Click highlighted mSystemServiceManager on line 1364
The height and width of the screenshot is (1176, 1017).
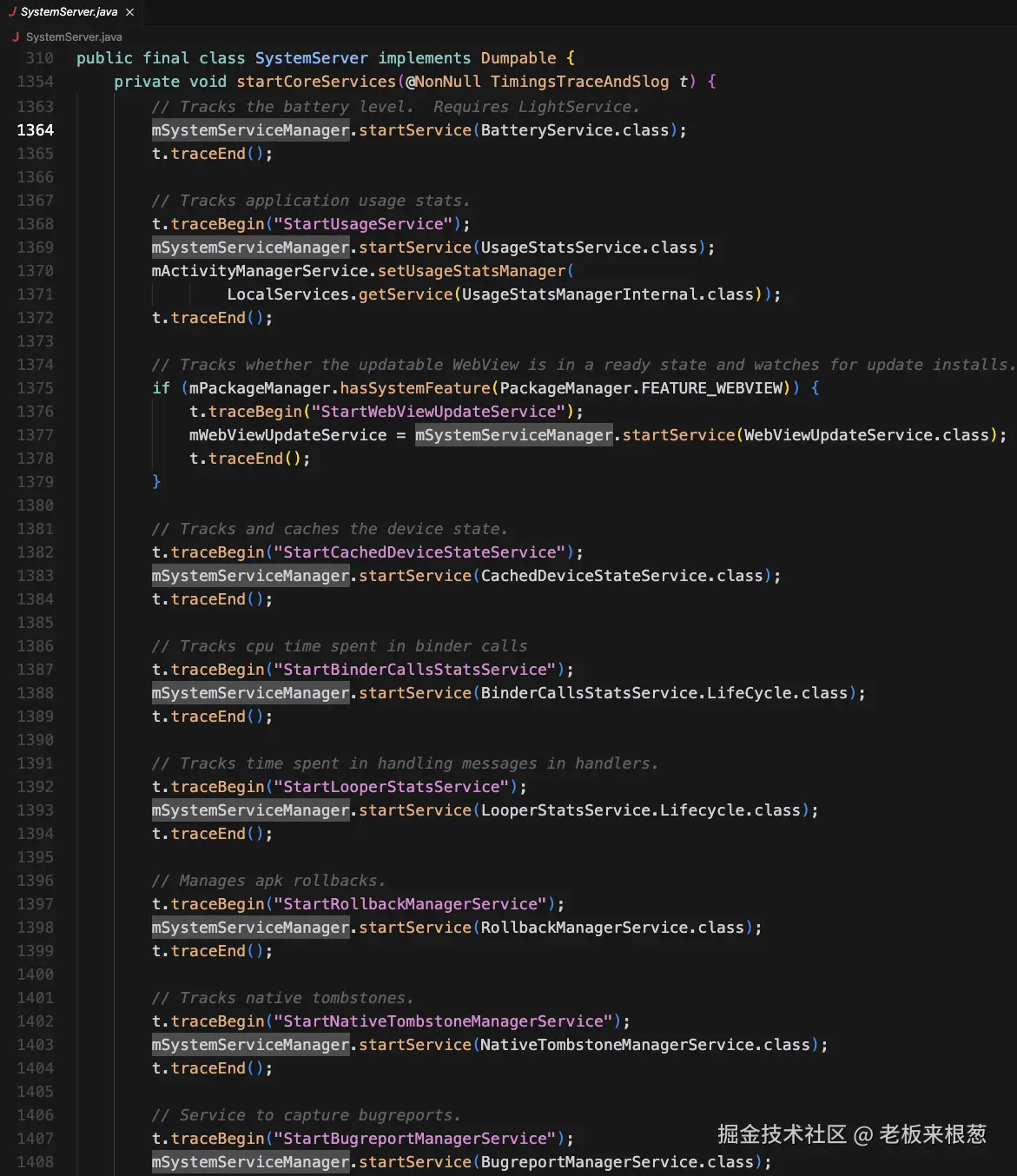[x=250, y=130]
